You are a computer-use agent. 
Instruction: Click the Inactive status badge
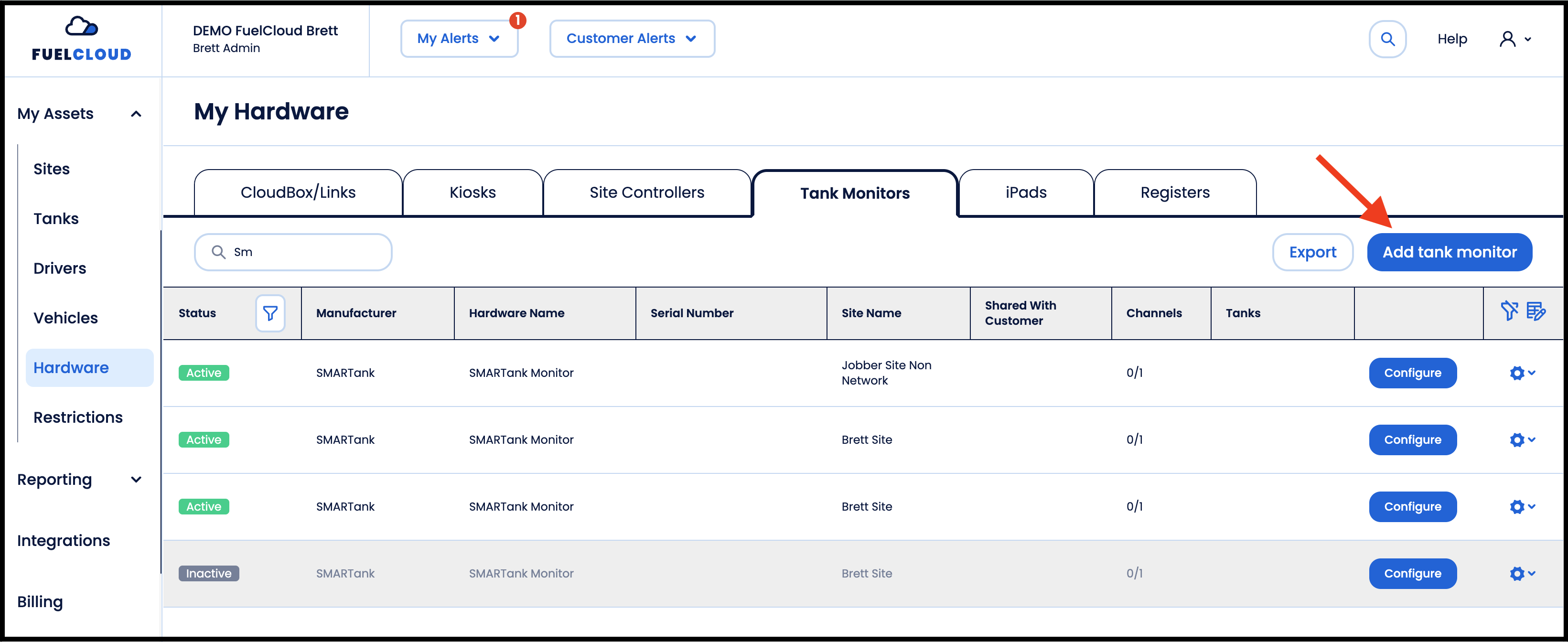209,573
